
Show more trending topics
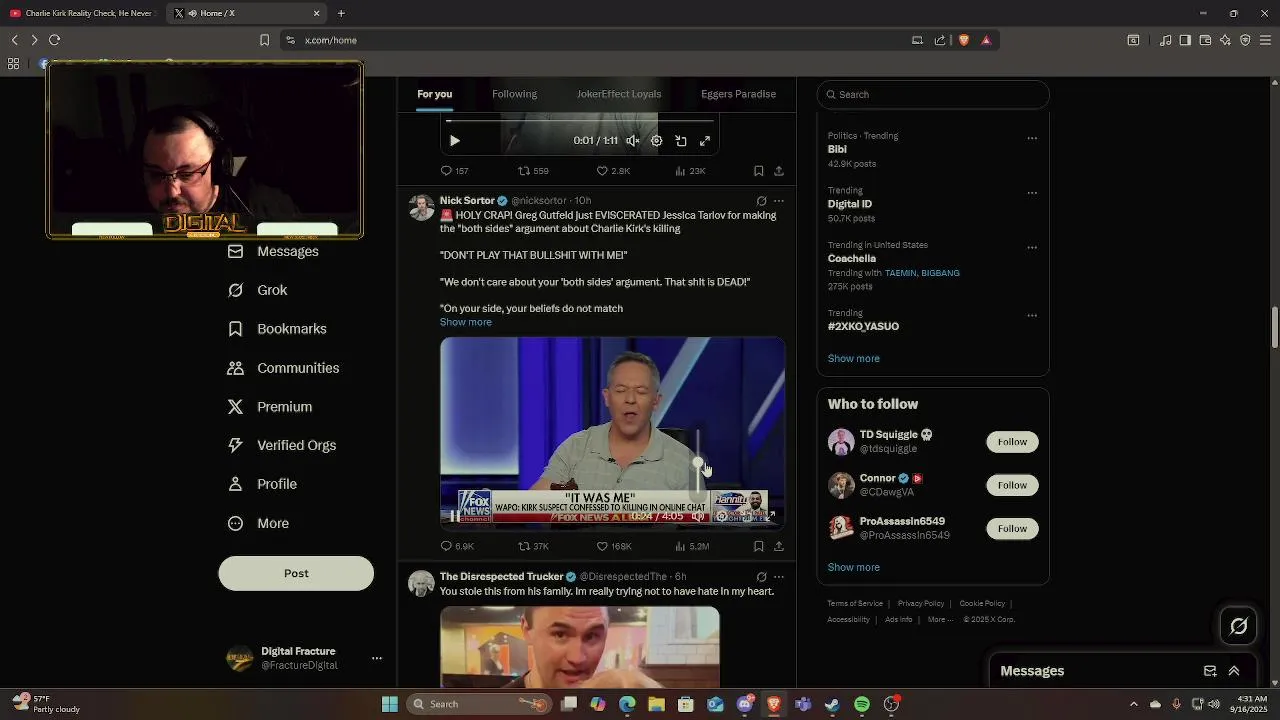click(x=853, y=358)
